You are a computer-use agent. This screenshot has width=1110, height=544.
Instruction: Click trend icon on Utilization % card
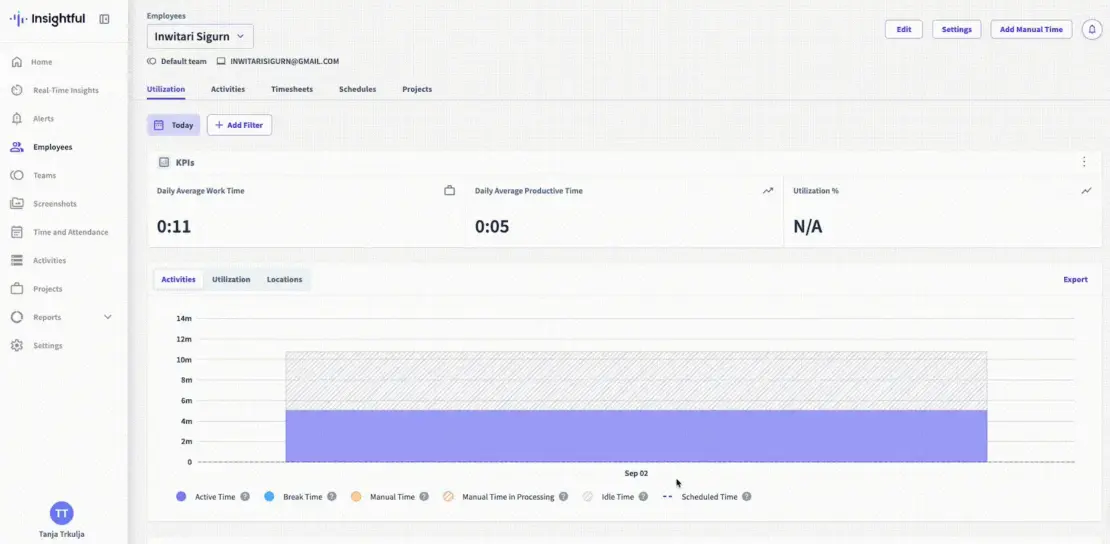(x=1087, y=191)
